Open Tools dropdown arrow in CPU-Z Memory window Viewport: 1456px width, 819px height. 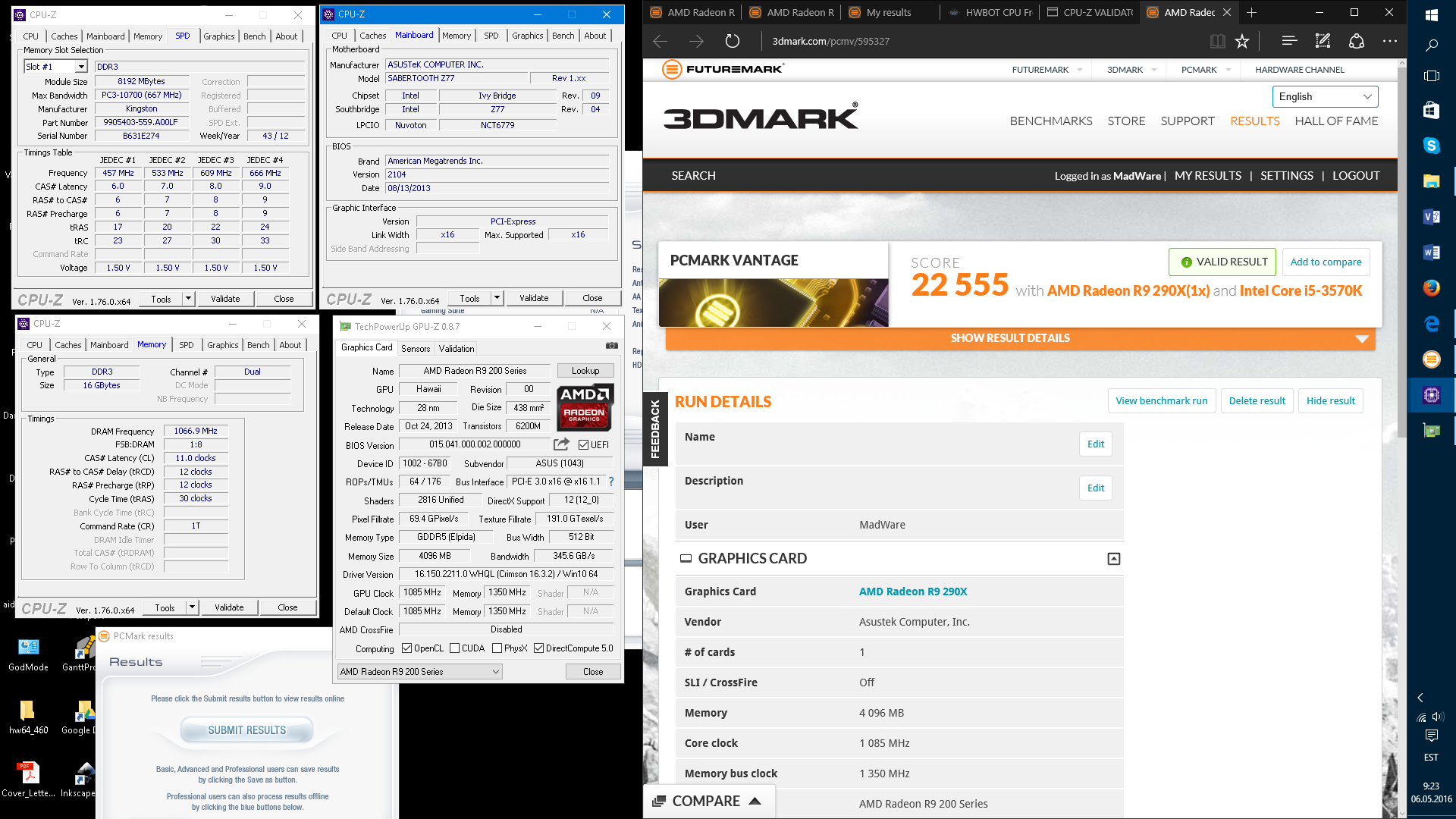point(193,607)
